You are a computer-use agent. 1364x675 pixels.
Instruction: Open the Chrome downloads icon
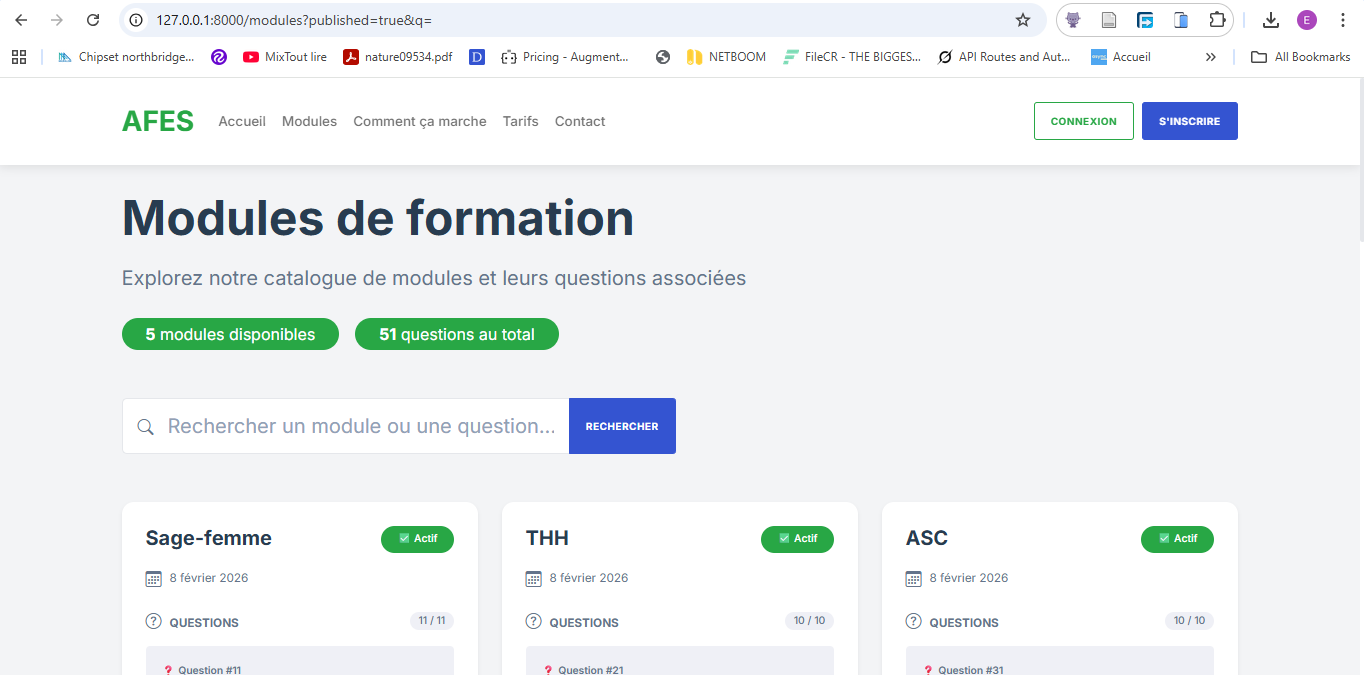[x=1271, y=20]
